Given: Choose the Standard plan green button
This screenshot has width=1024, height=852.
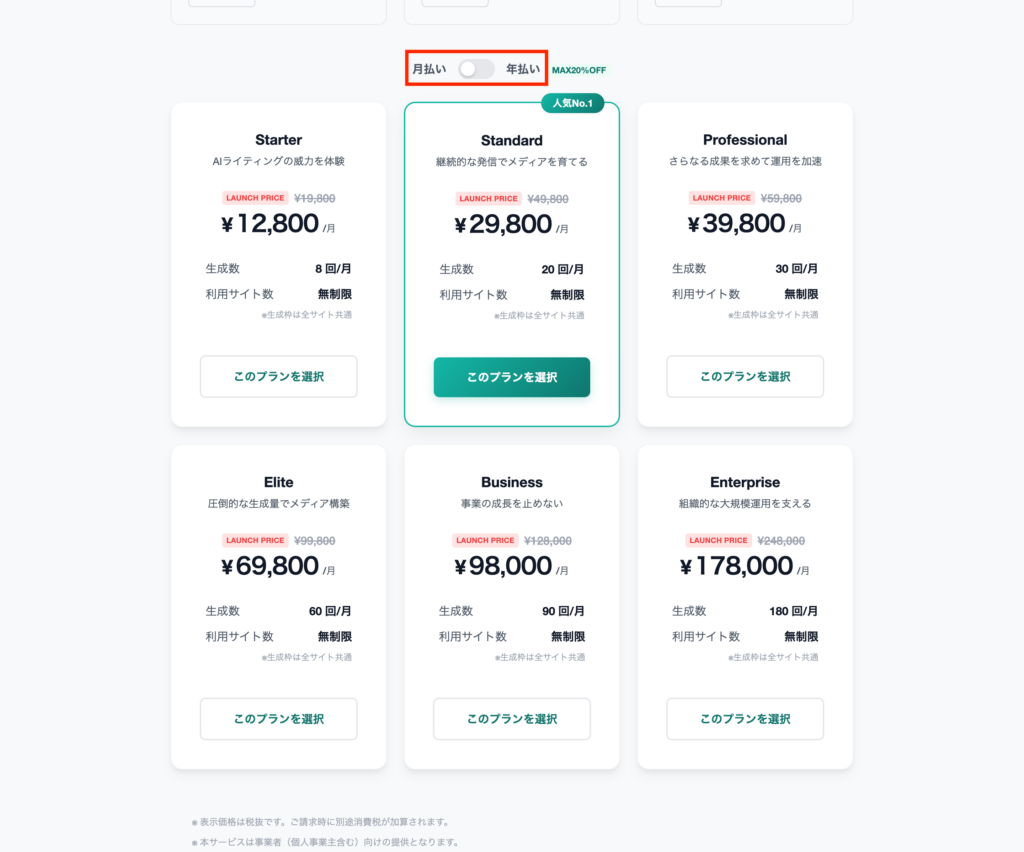Looking at the screenshot, I should coord(512,377).
